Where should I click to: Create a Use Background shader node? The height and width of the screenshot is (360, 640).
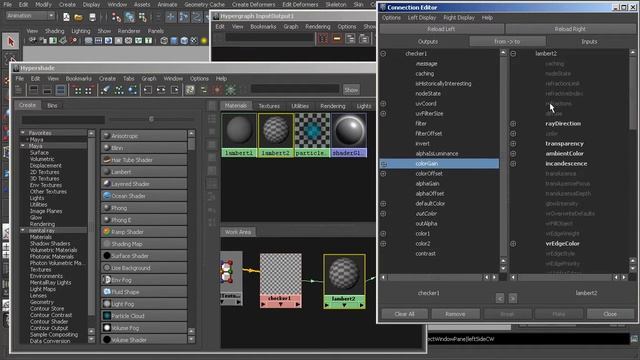click(144, 268)
